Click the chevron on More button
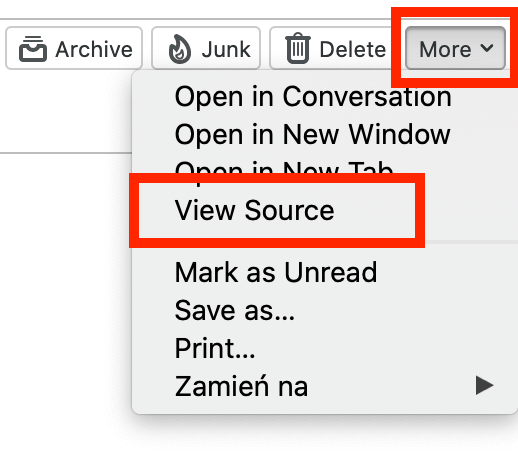Viewport: 518px width, 476px height. (487, 48)
